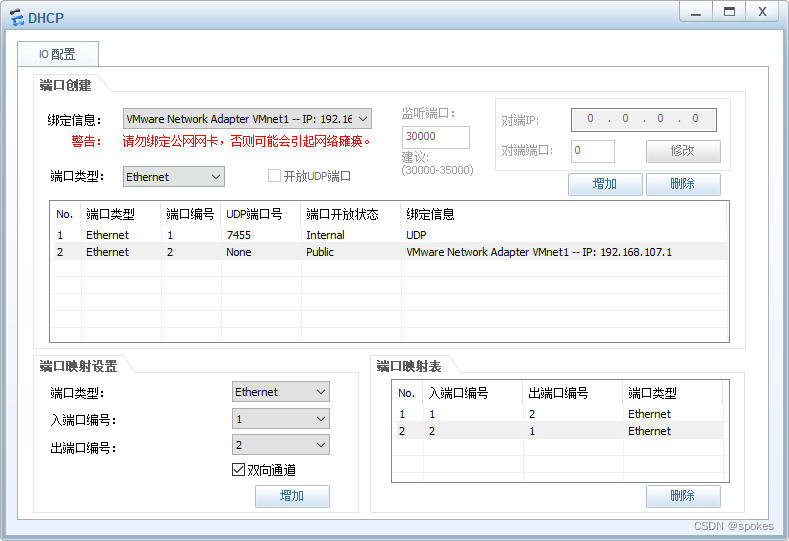Click the UDP端口号 column header

(261, 214)
